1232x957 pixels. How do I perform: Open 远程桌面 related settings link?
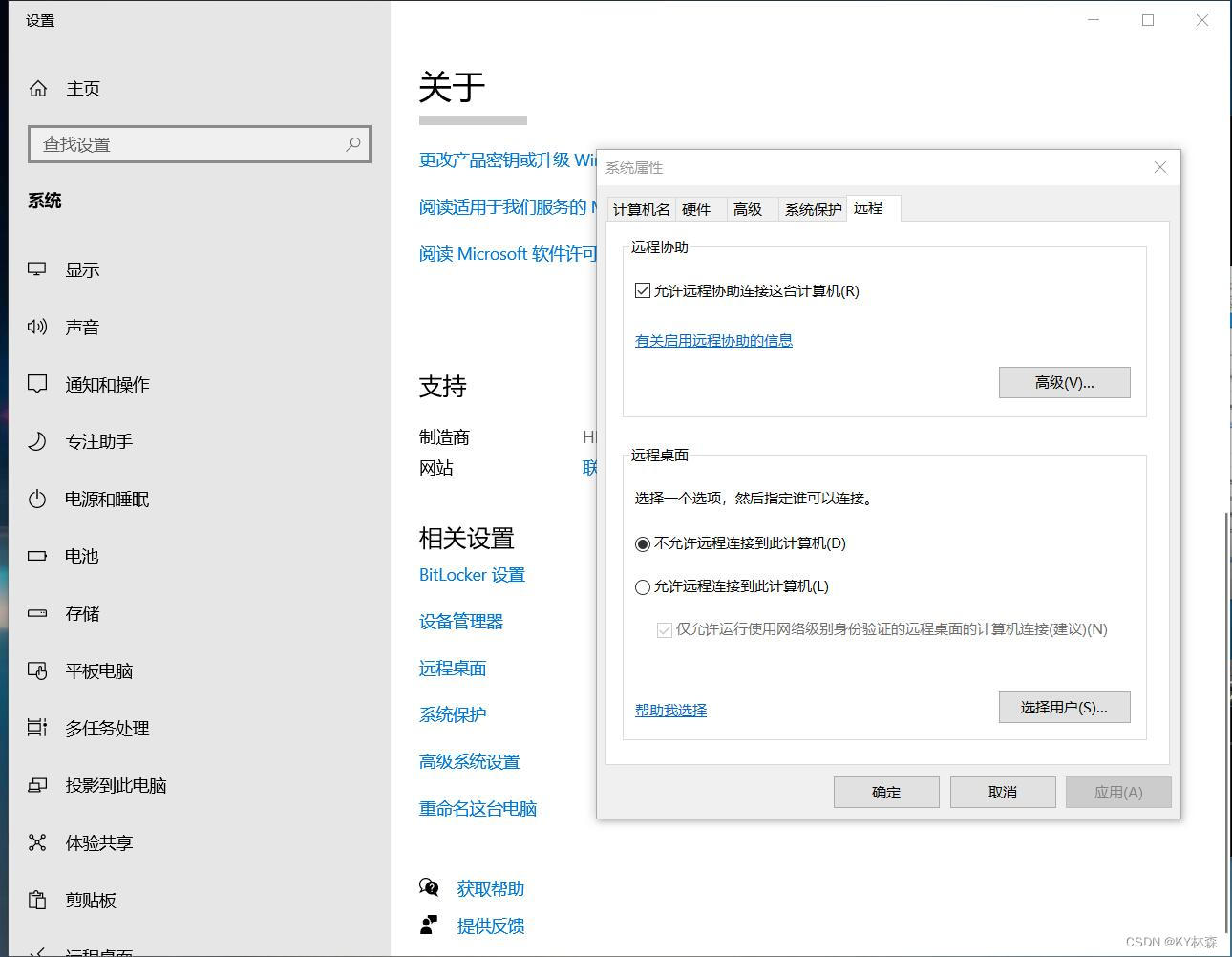(x=453, y=668)
